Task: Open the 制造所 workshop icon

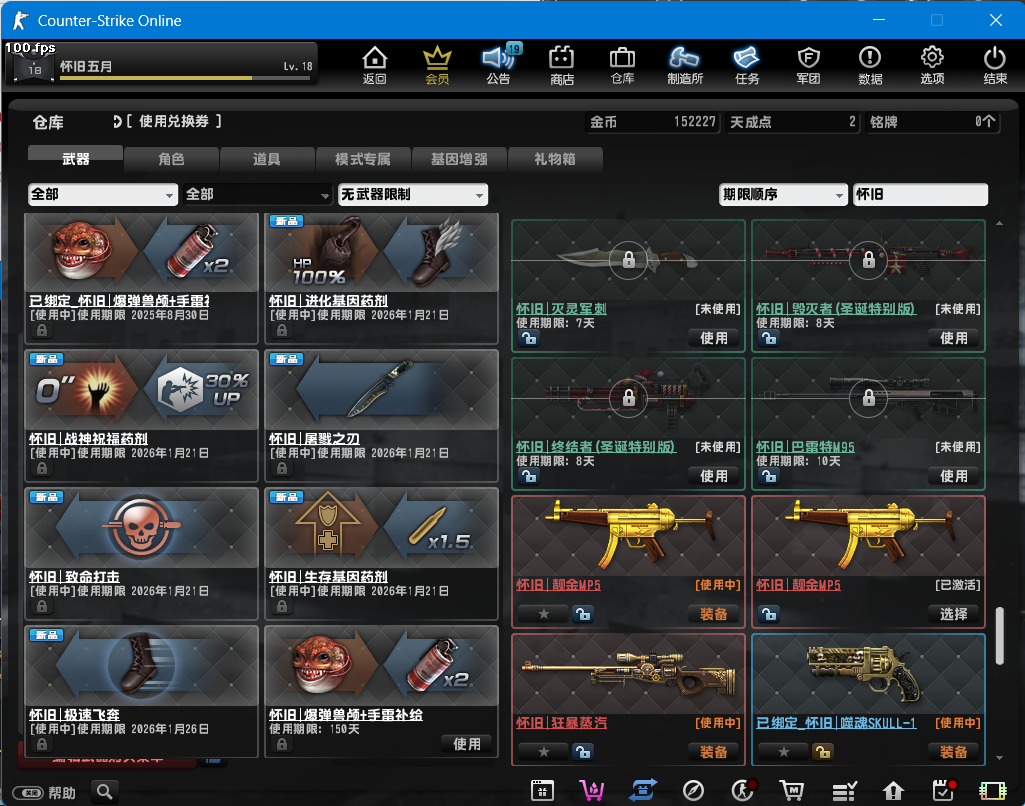Action: pos(684,65)
